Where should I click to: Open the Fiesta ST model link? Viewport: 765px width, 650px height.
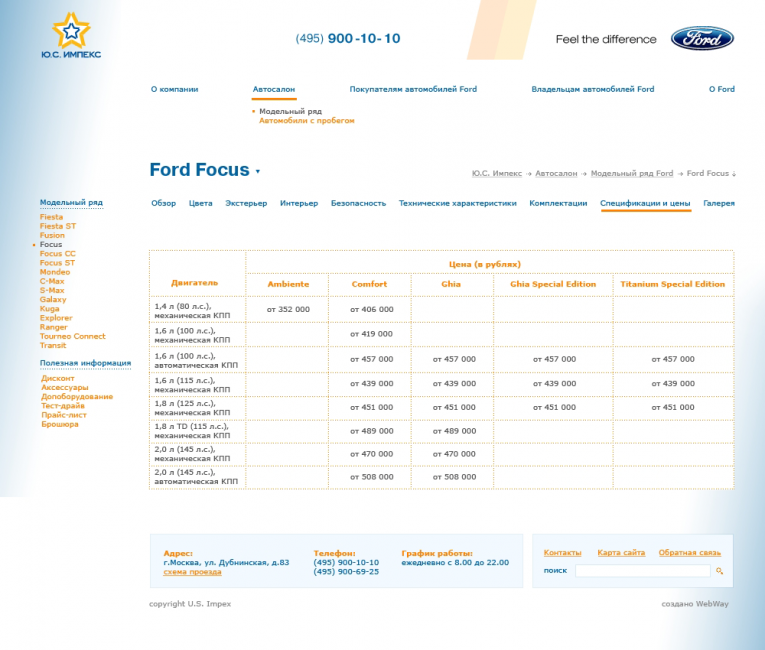[58, 226]
